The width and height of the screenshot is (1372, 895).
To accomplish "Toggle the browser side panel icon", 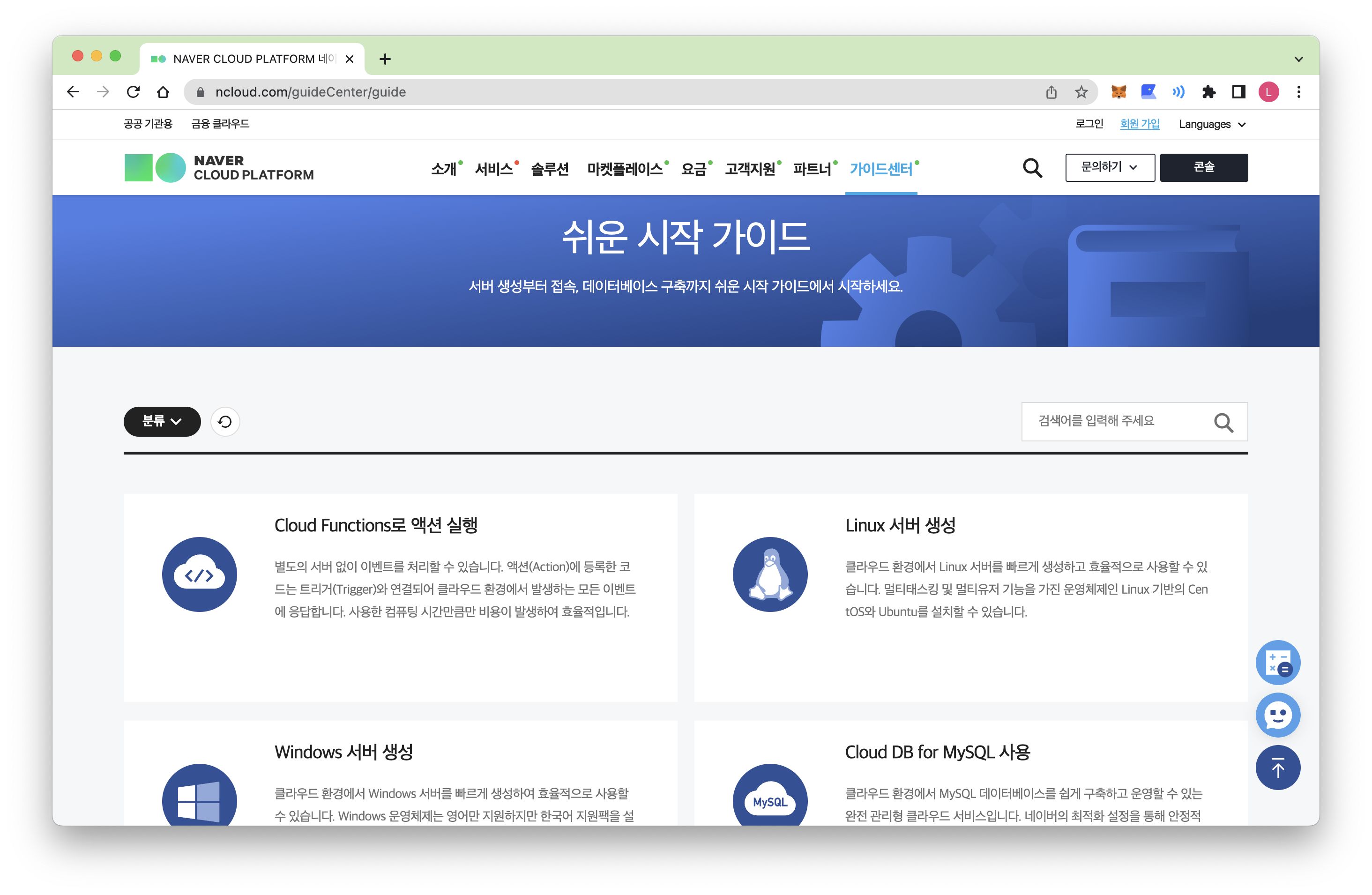I will coord(1238,92).
